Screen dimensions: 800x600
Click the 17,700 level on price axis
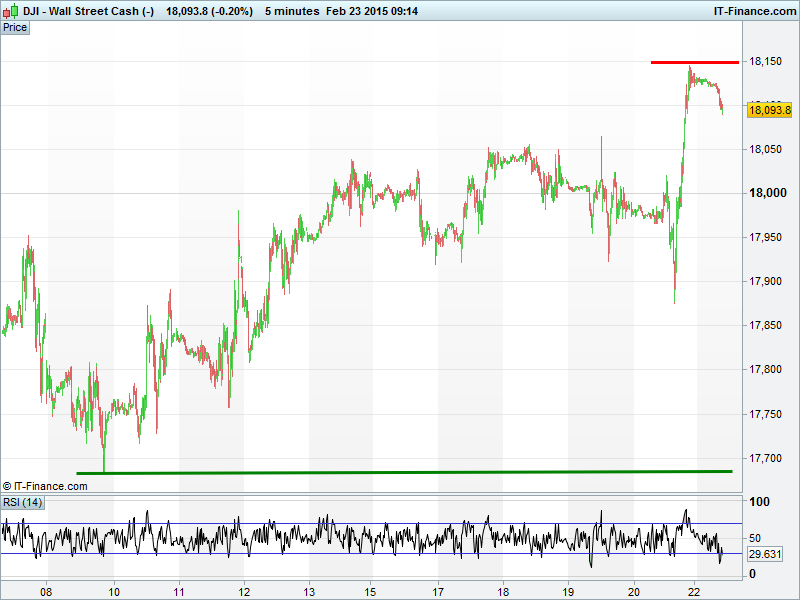pos(767,458)
